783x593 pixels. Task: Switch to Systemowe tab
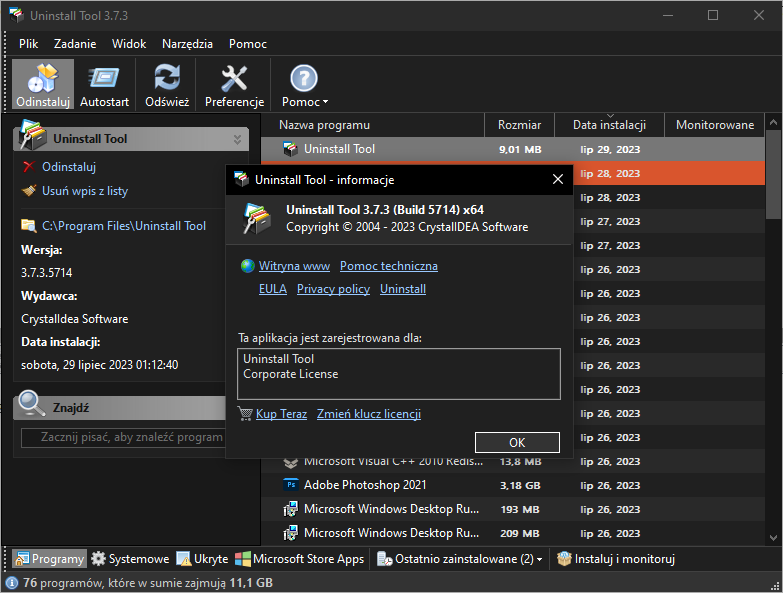pos(130,559)
